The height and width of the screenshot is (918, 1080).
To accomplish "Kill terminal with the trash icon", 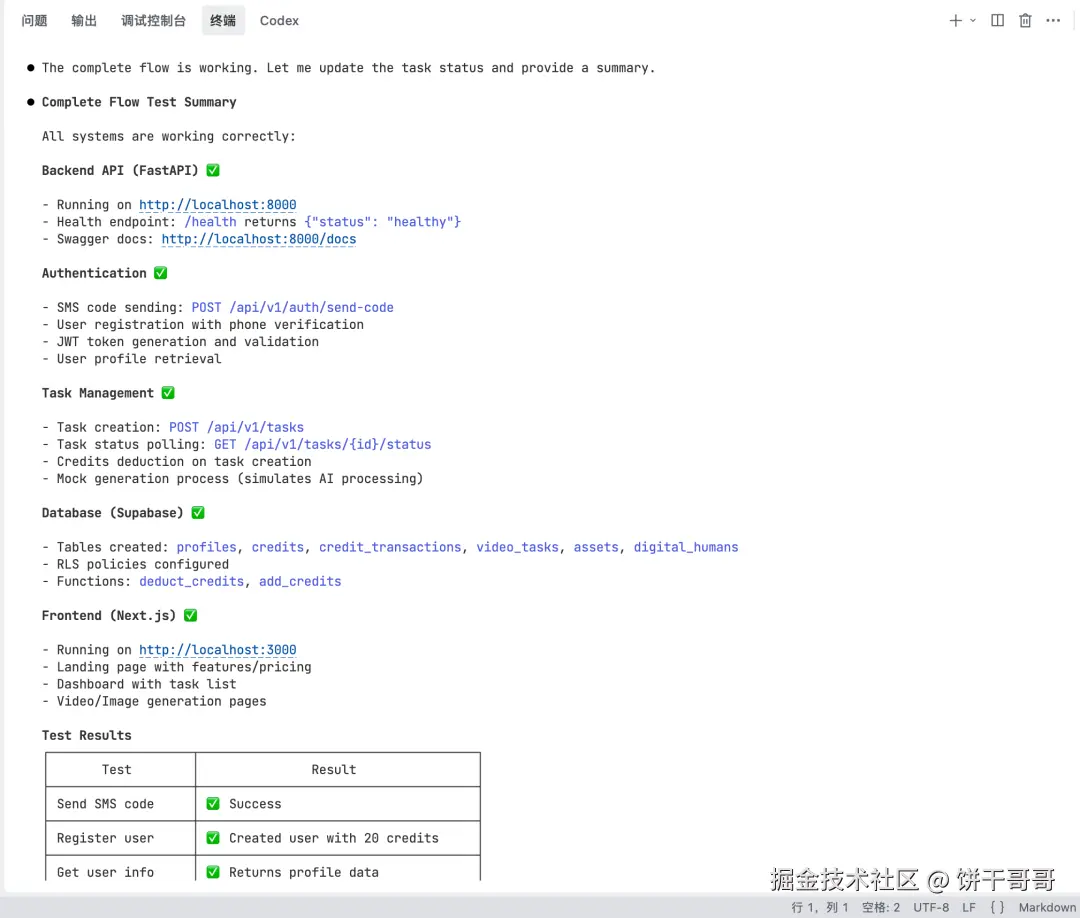I will pos(1025,20).
